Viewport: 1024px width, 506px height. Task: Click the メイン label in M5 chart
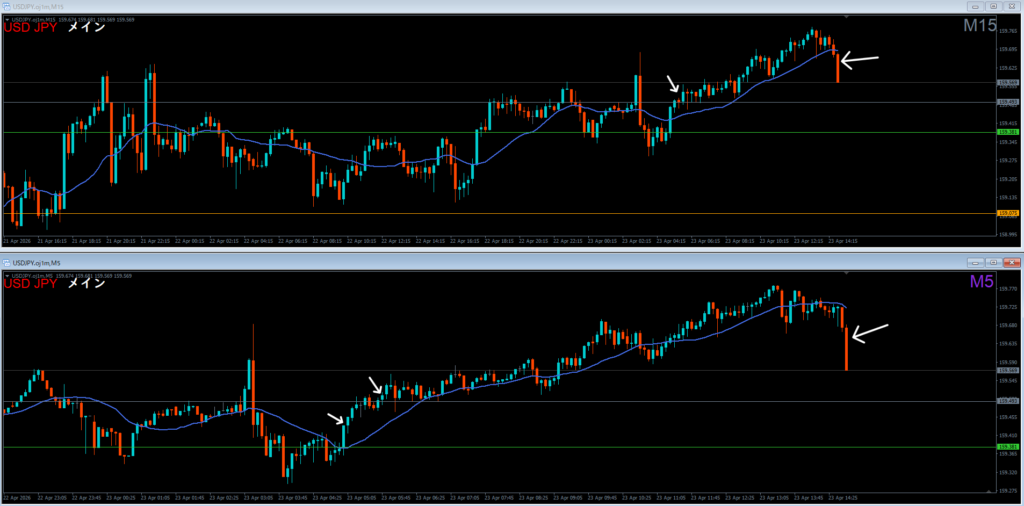coord(87,284)
